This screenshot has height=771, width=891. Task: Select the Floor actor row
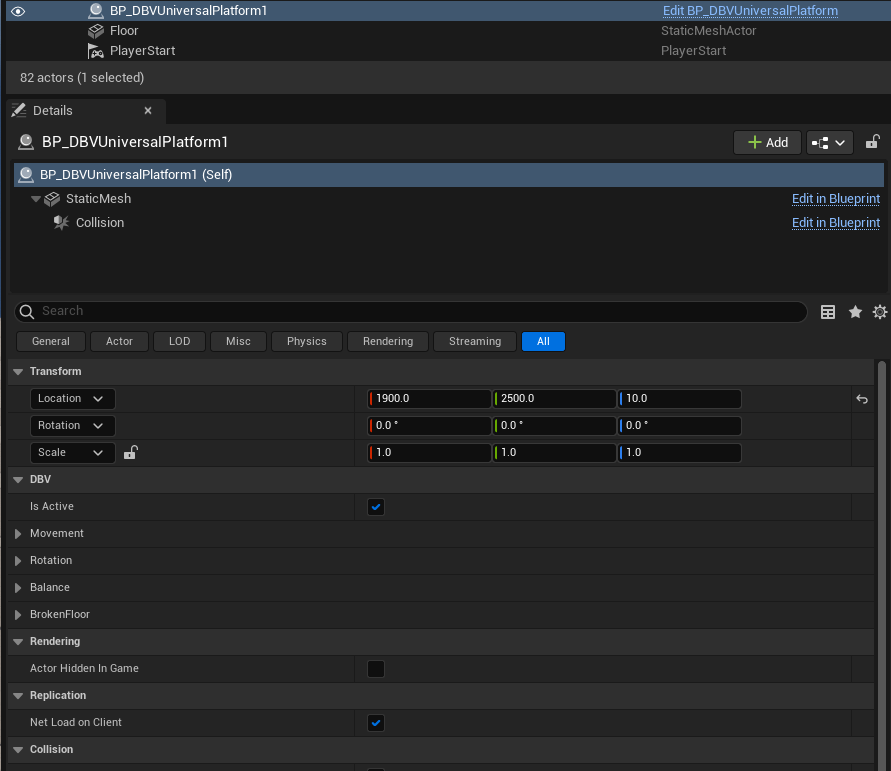448,31
